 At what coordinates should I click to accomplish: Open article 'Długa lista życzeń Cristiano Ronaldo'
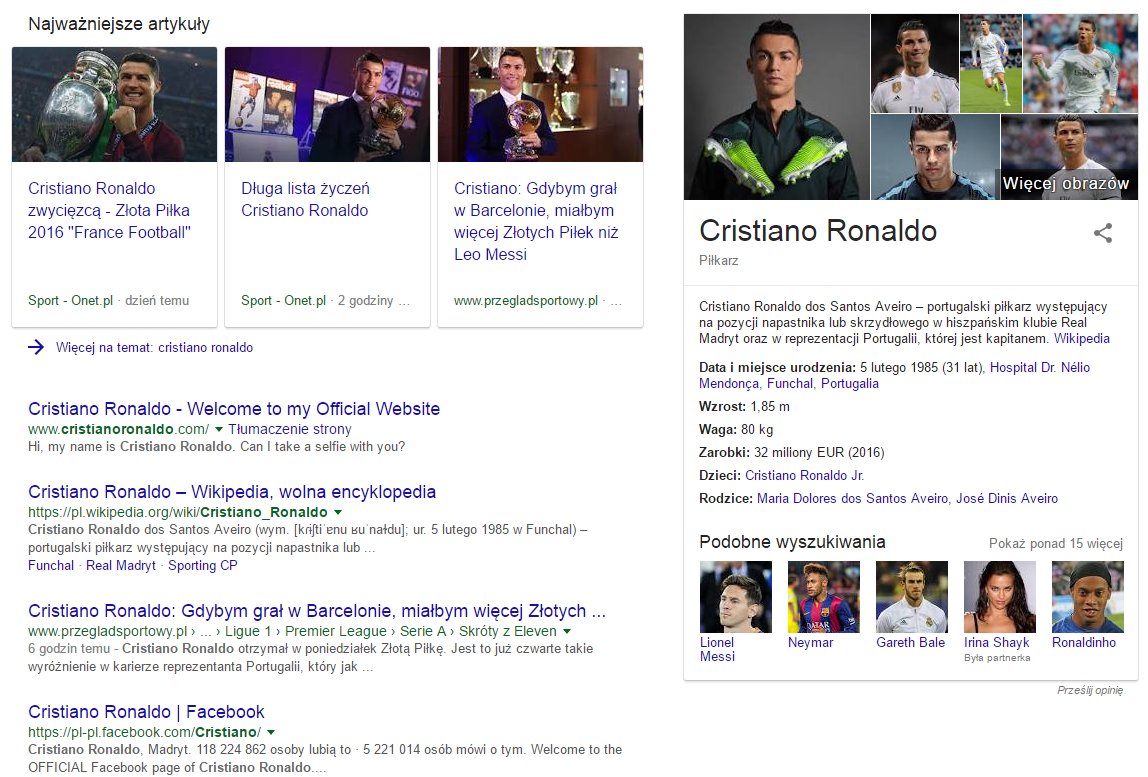pos(305,199)
